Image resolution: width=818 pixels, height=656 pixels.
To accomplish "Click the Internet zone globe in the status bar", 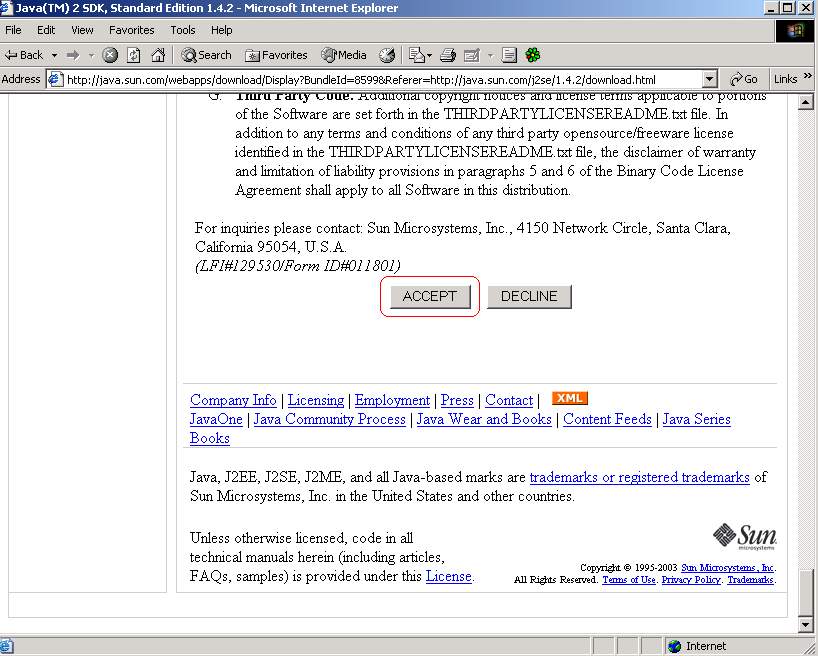I will click(675, 646).
